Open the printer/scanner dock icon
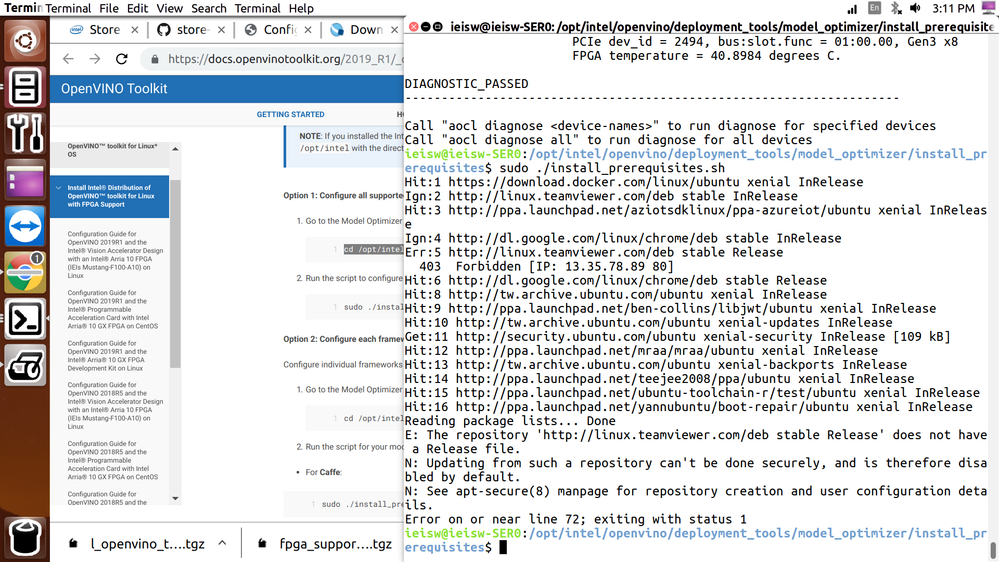 tap(25, 366)
